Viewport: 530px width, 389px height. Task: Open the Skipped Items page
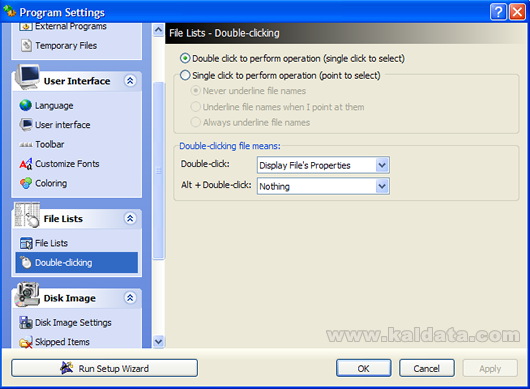[62, 342]
